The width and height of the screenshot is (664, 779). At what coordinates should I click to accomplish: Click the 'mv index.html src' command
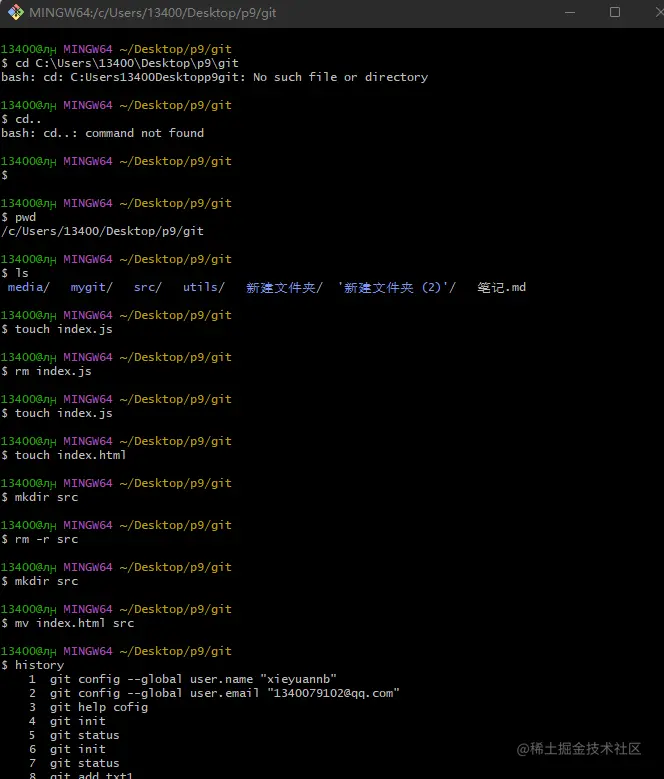[x=68, y=623]
